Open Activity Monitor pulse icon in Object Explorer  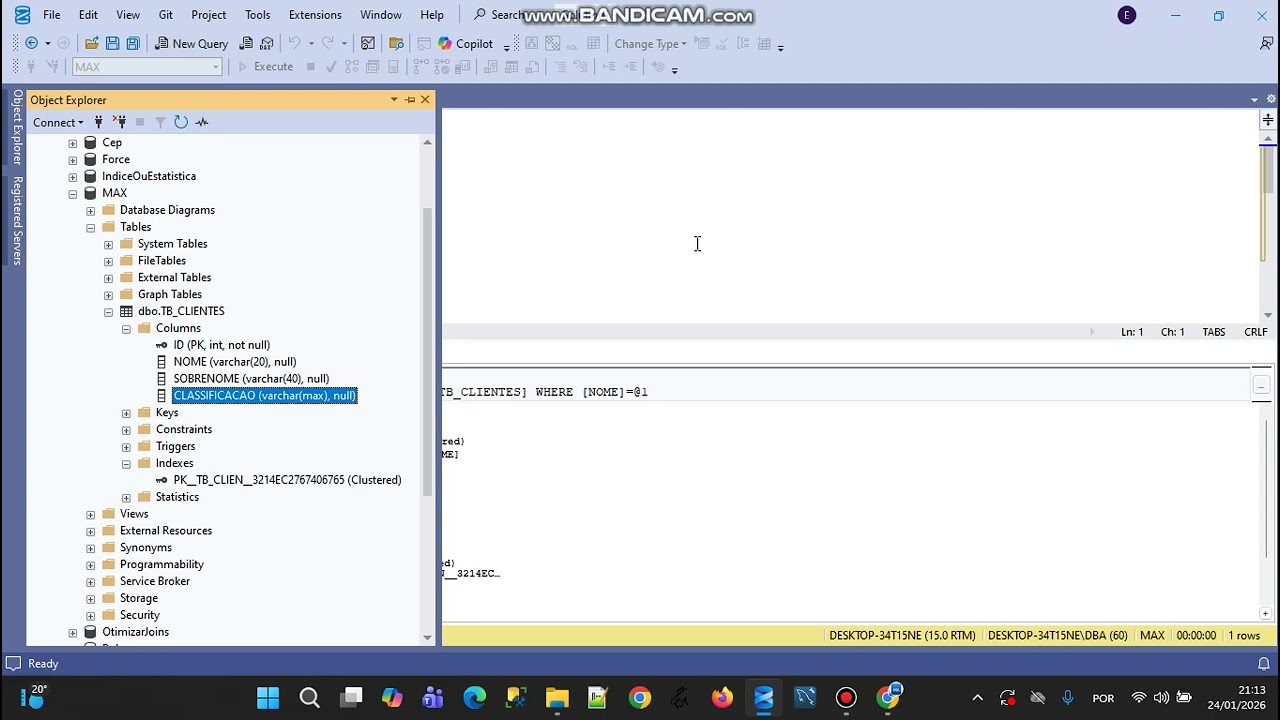click(202, 122)
